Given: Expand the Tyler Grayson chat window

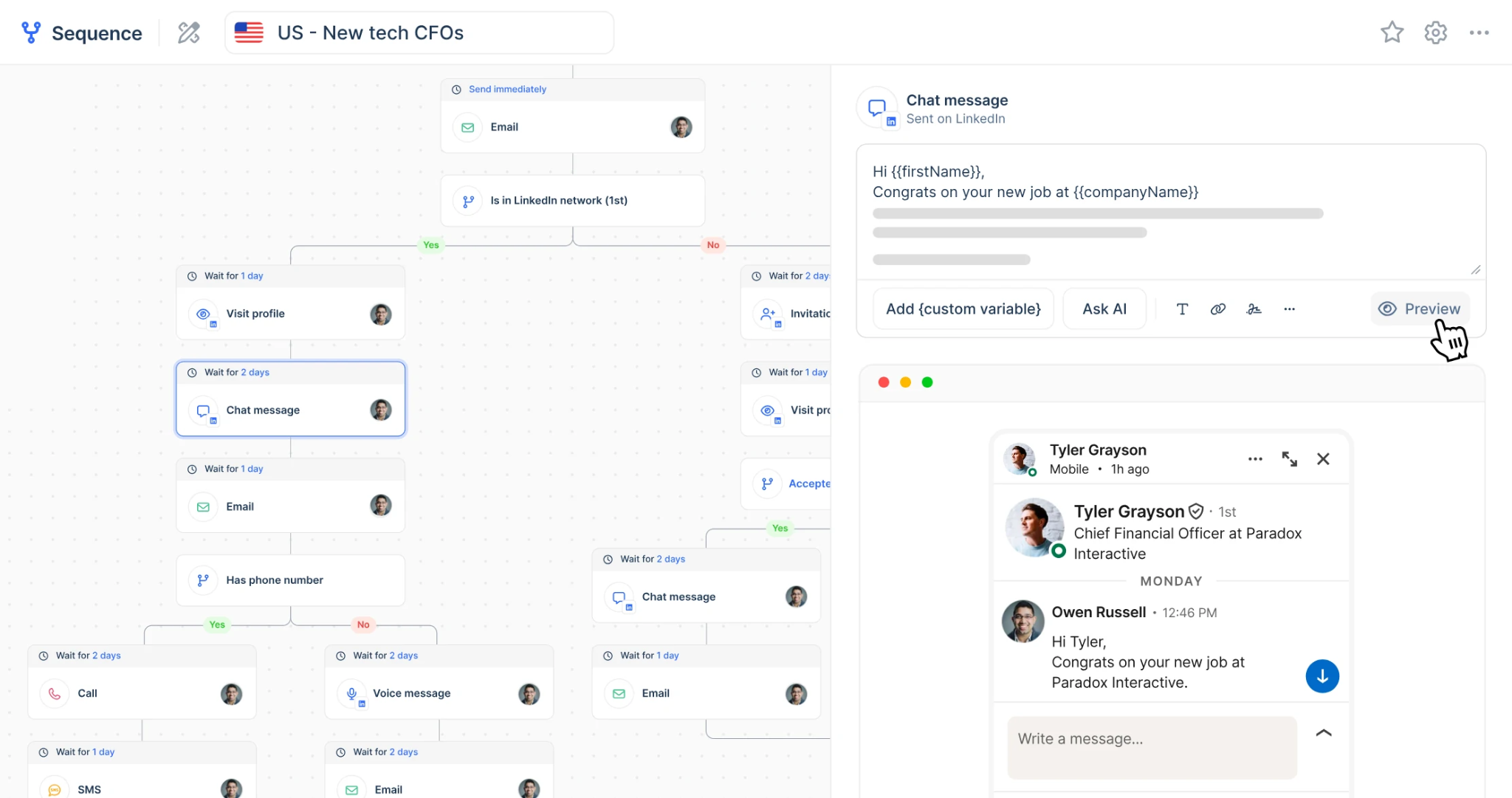Looking at the screenshot, I should pyautogui.click(x=1289, y=459).
